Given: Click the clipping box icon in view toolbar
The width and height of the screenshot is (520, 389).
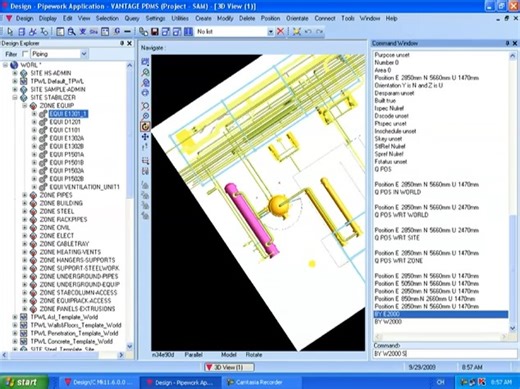Looking at the screenshot, I should [x=145, y=161].
